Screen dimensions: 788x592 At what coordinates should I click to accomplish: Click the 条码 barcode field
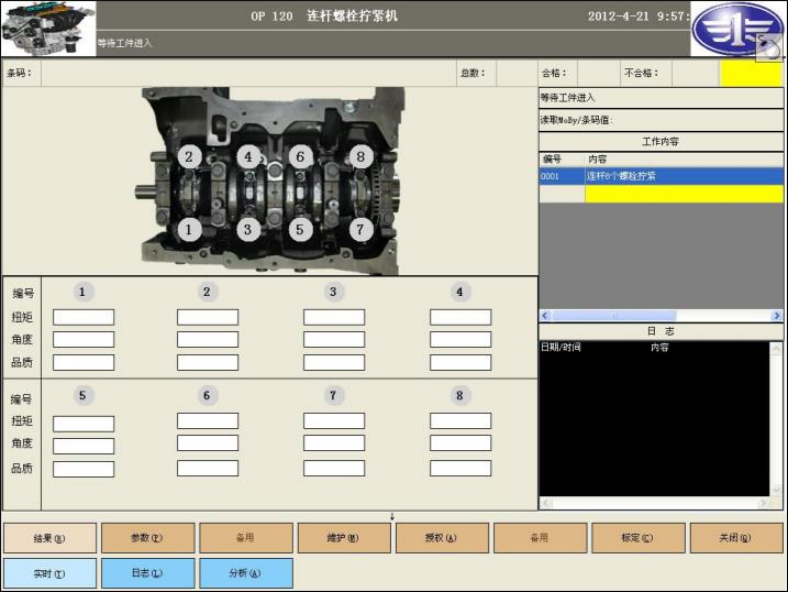(x=248, y=73)
